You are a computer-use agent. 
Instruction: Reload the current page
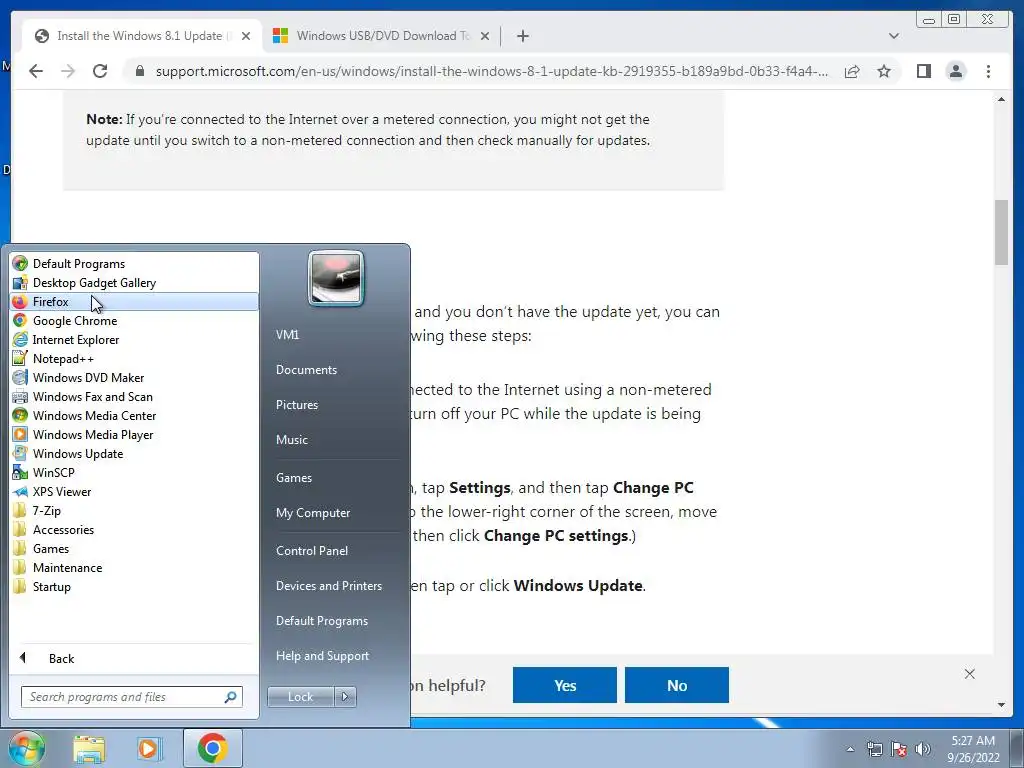coord(100,71)
